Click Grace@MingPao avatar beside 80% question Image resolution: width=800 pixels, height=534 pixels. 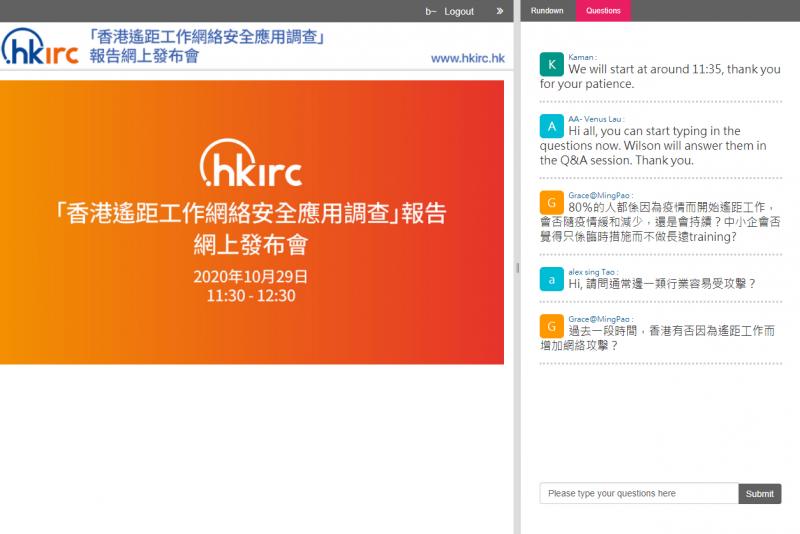(x=552, y=202)
